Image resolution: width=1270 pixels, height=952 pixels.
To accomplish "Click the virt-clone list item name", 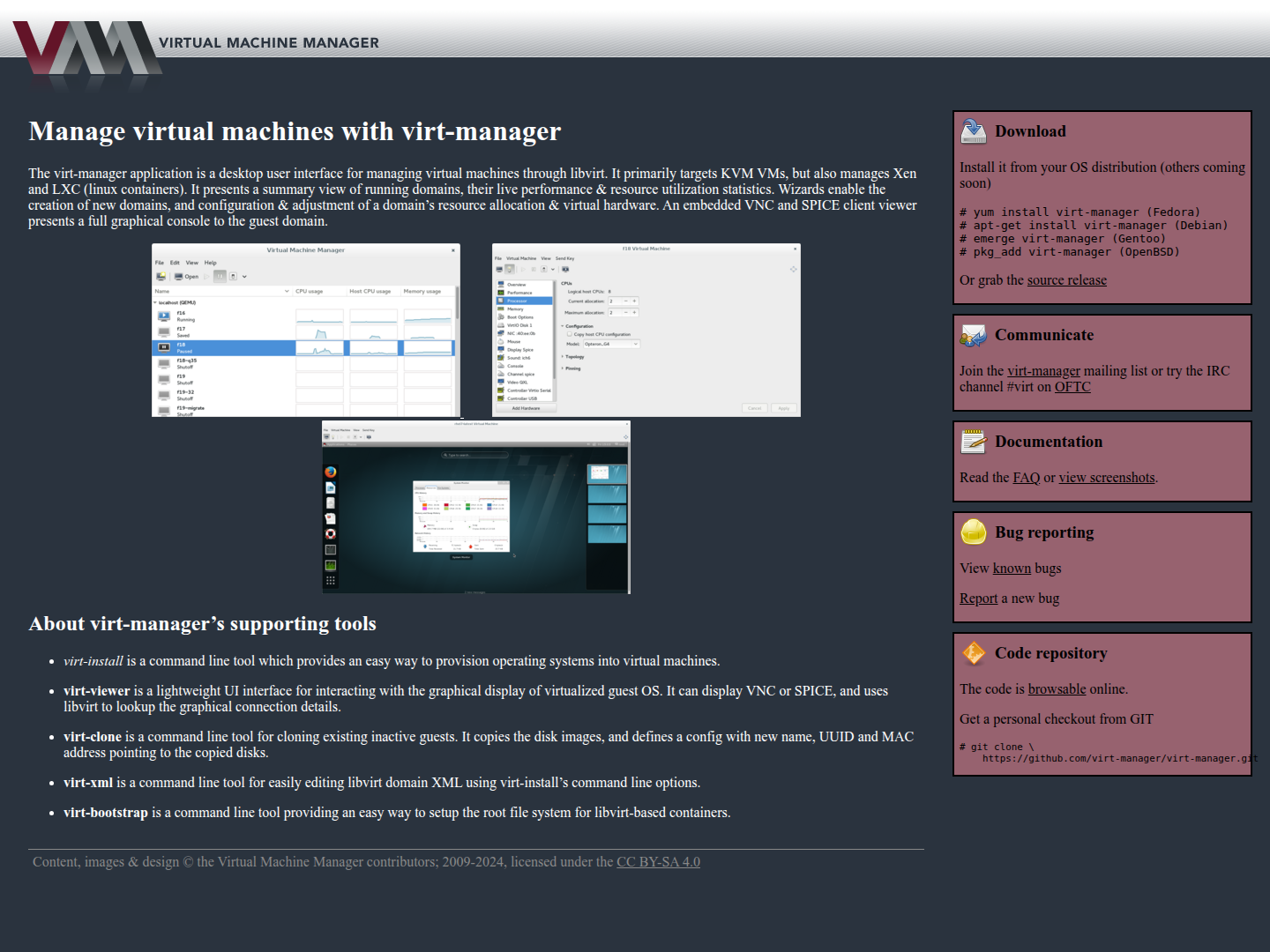I will [x=93, y=737].
